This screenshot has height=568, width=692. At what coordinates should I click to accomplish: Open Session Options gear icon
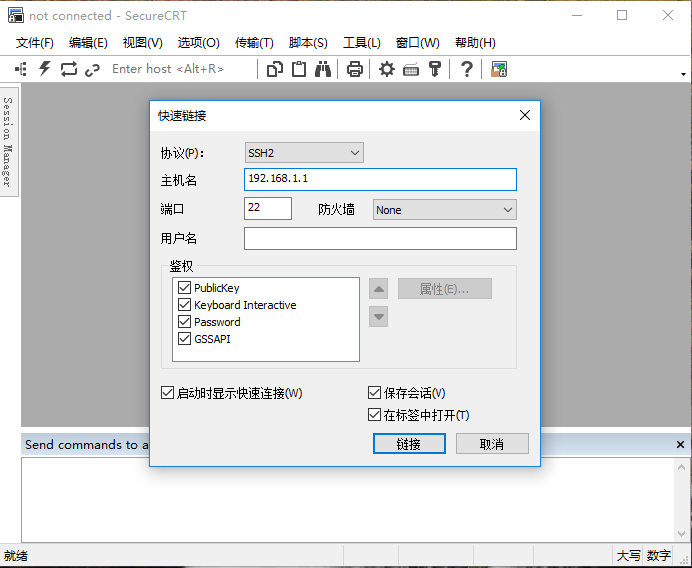387,69
